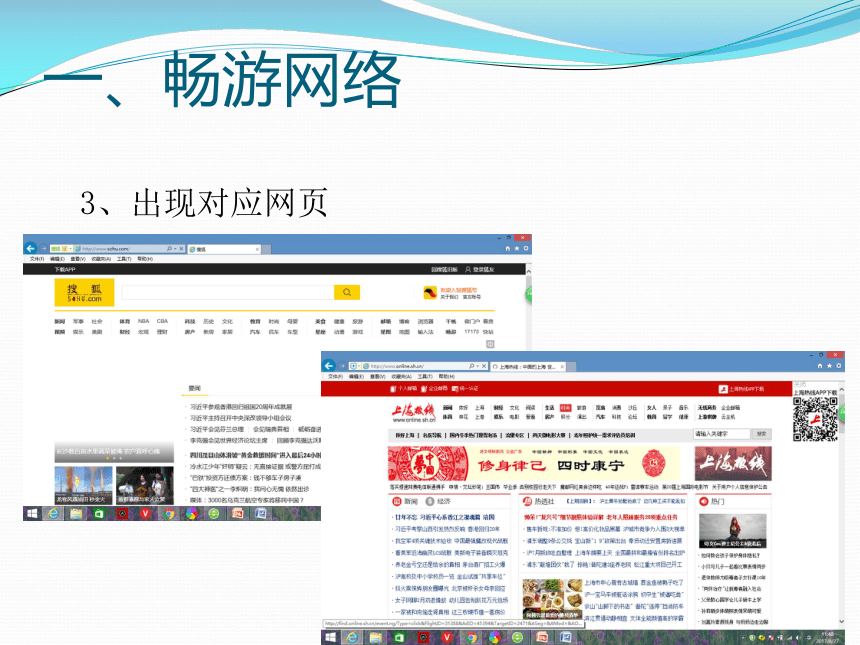The width and height of the screenshot is (860, 645).
Task: Click the stop X in Shanghai Online address bar
Action: point(484,366)
